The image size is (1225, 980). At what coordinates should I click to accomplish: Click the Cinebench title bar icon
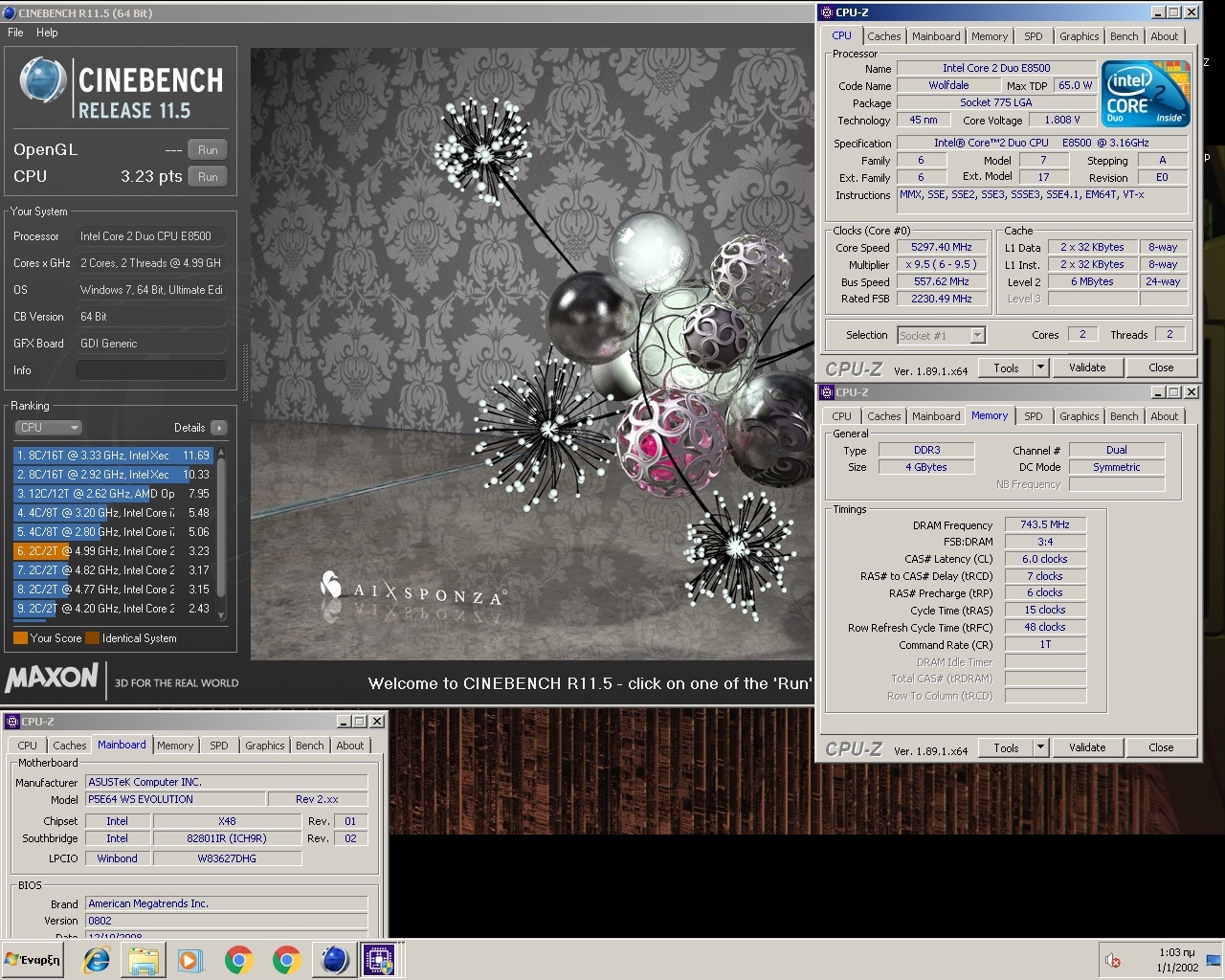10,13
